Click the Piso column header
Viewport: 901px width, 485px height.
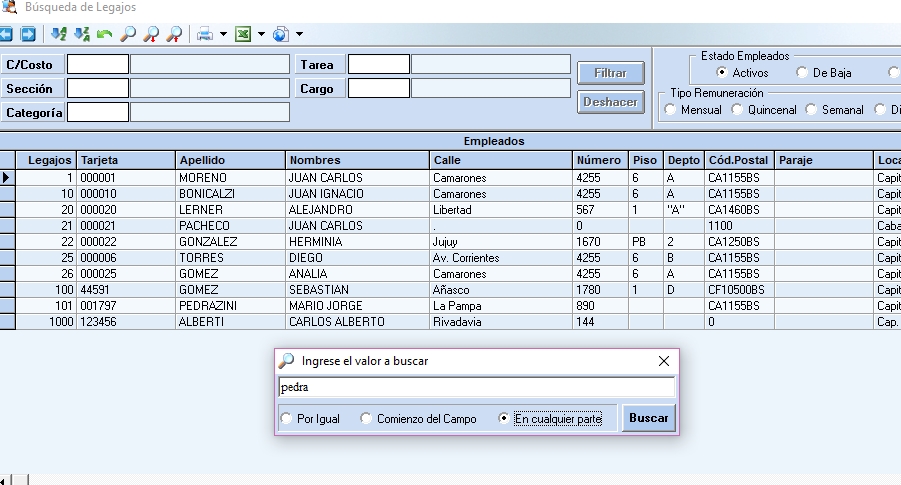646,160
